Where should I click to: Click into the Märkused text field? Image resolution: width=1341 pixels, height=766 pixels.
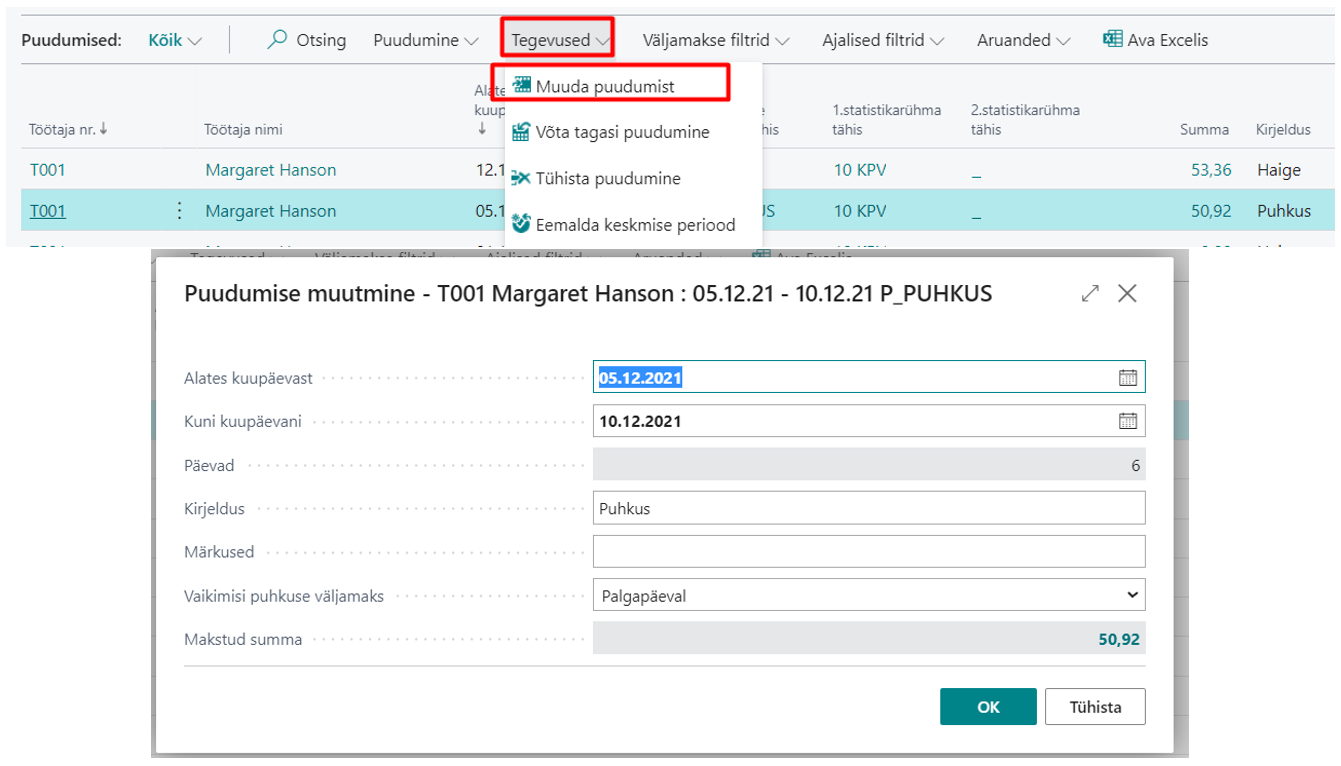[x=869, y=552]
